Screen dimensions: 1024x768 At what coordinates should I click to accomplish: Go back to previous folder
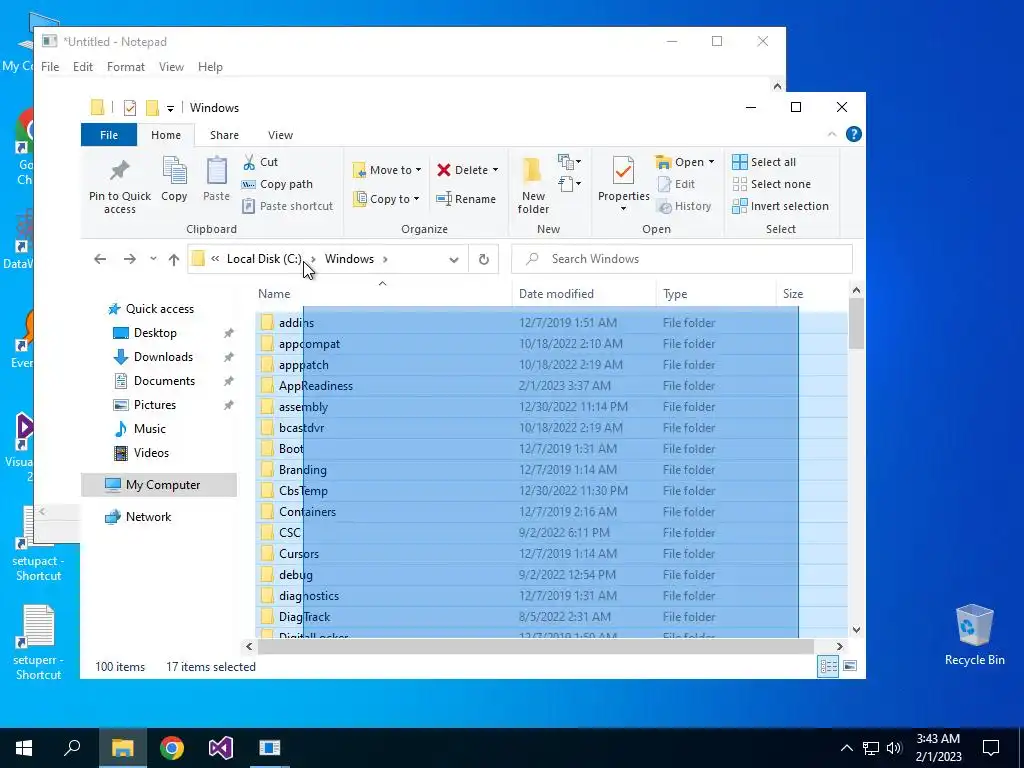coord(100,259)
